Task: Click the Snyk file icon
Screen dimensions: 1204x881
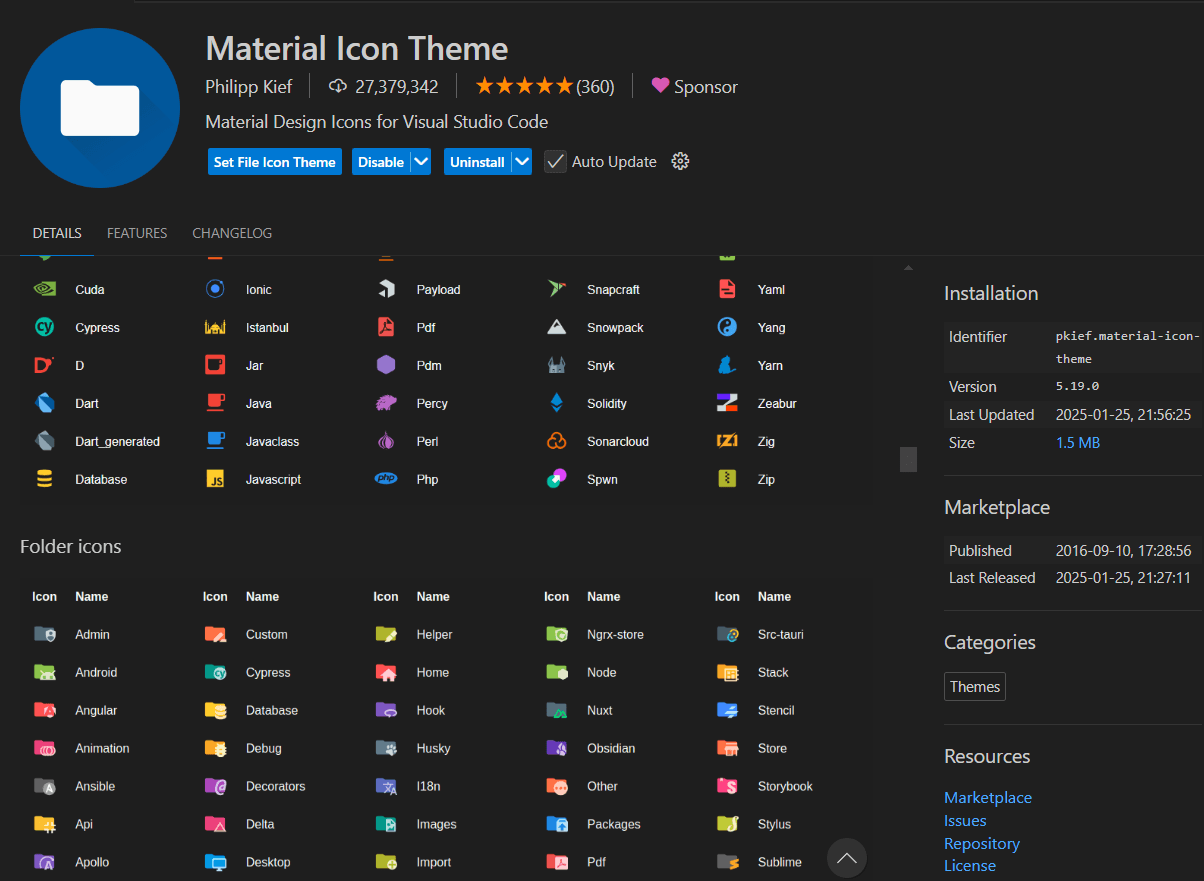Action: point(557,365)
